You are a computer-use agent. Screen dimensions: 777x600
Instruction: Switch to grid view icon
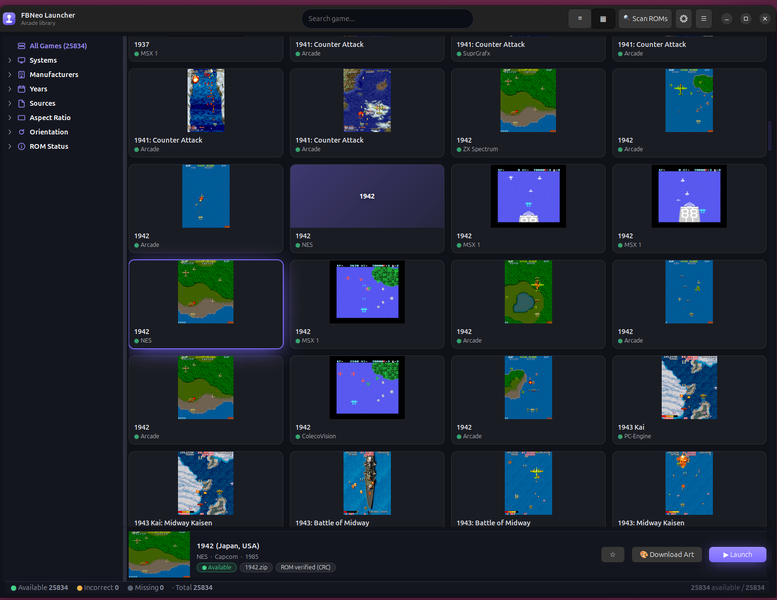603,19
